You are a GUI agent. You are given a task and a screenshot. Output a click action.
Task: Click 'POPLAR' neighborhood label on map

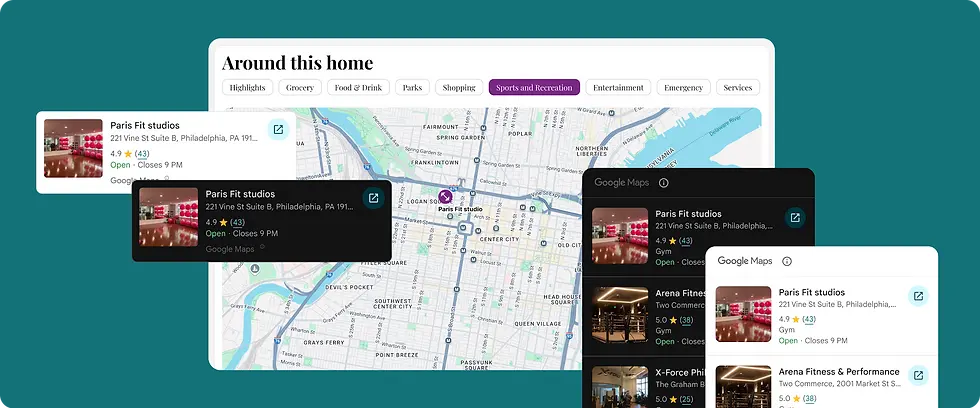(519, 133)
